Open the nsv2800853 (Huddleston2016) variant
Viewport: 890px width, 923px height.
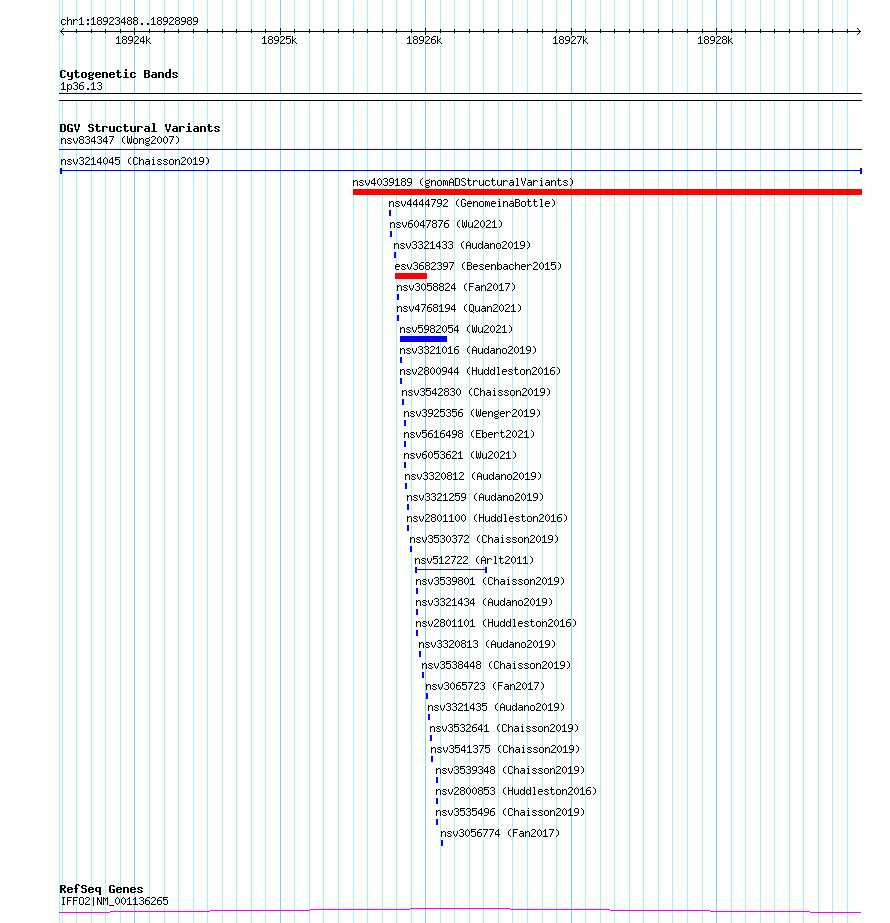(x=516, y=791)
